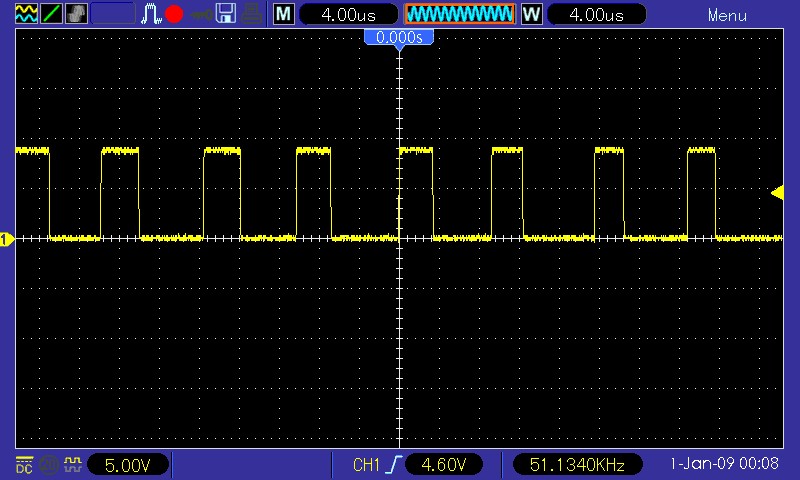This screenshot has width=800, height=480.
Task: Select the 4.60V trigger level value
Action: 444,465
